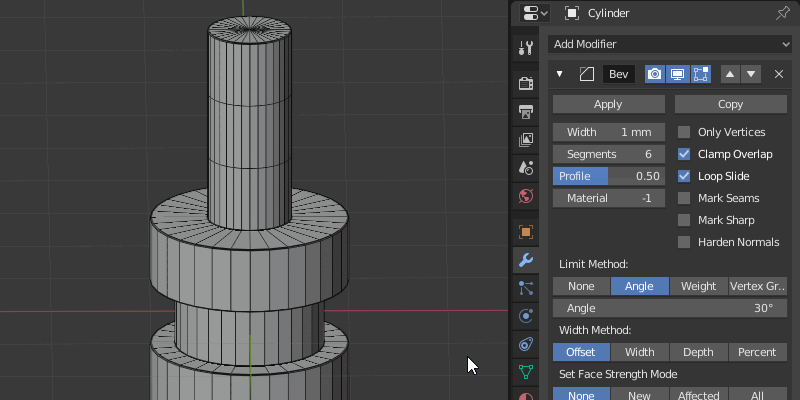Viewport: 800px width, 400px height.
Task: Uncheck Clamp Overlap
Action: click(684, 154)
